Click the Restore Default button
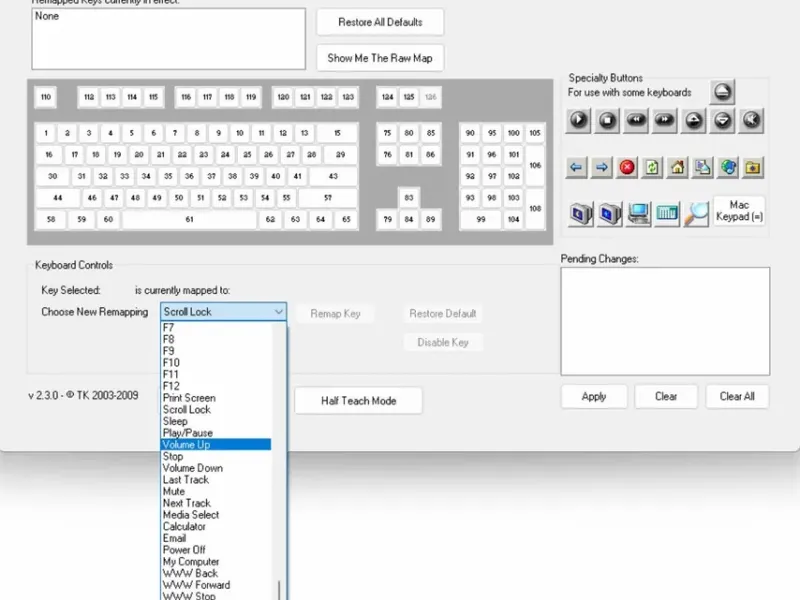Screen dimensions: 800x600 (x=442, y=314)
